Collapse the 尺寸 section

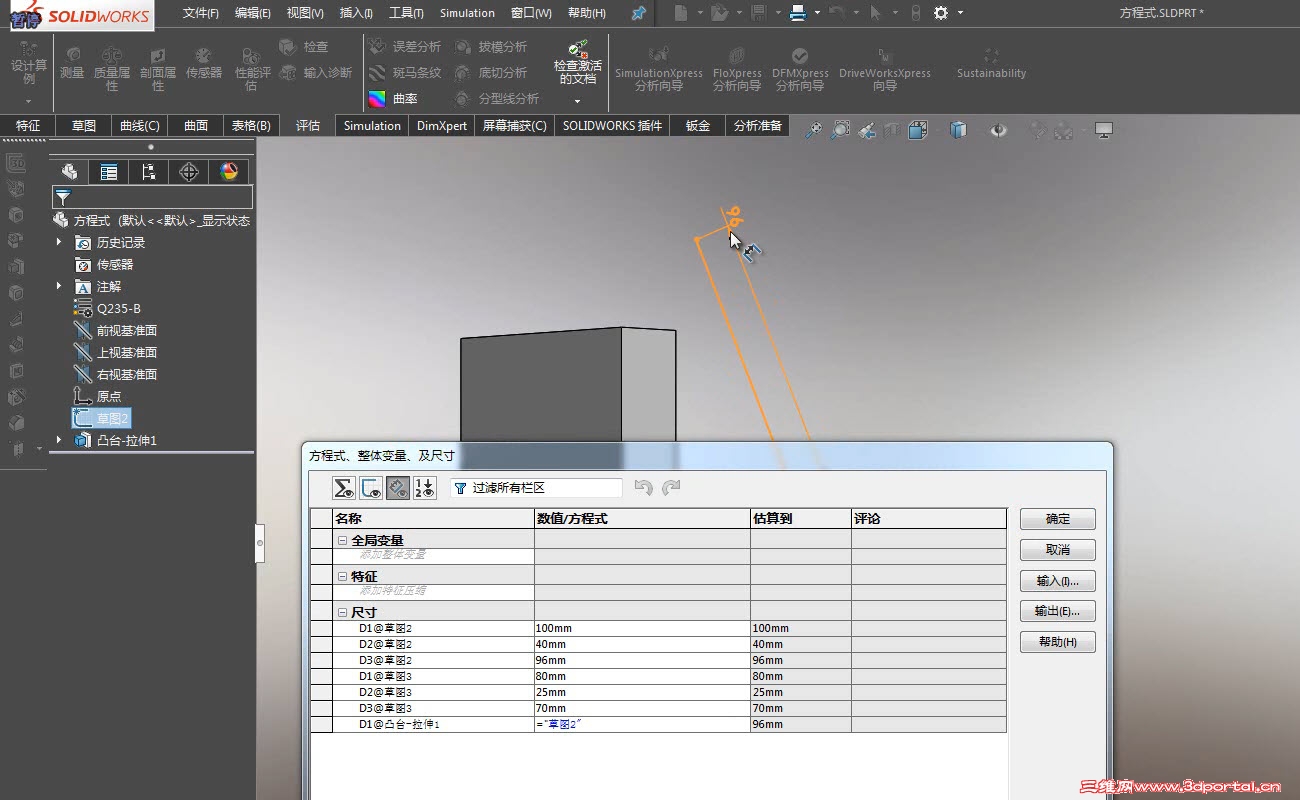342,613
